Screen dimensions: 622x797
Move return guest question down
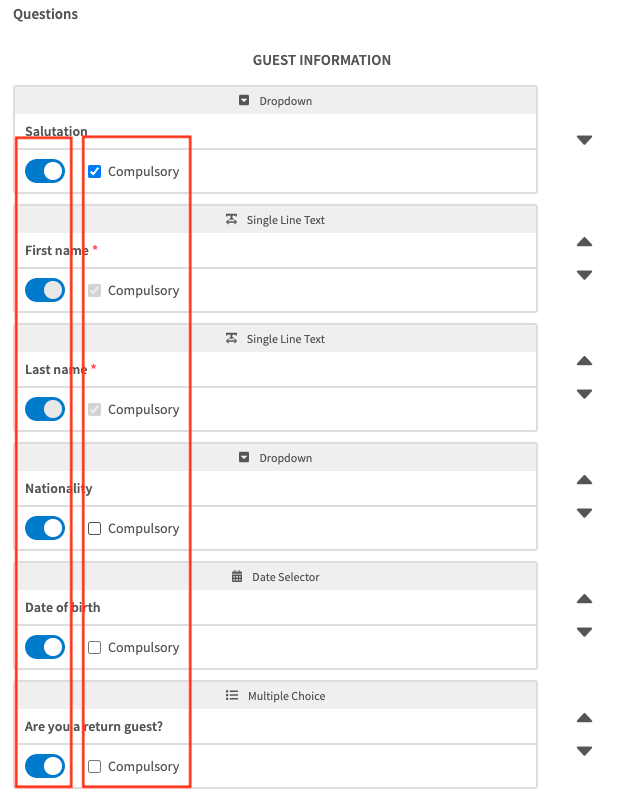pyautogui.click(x=585, y=751)
